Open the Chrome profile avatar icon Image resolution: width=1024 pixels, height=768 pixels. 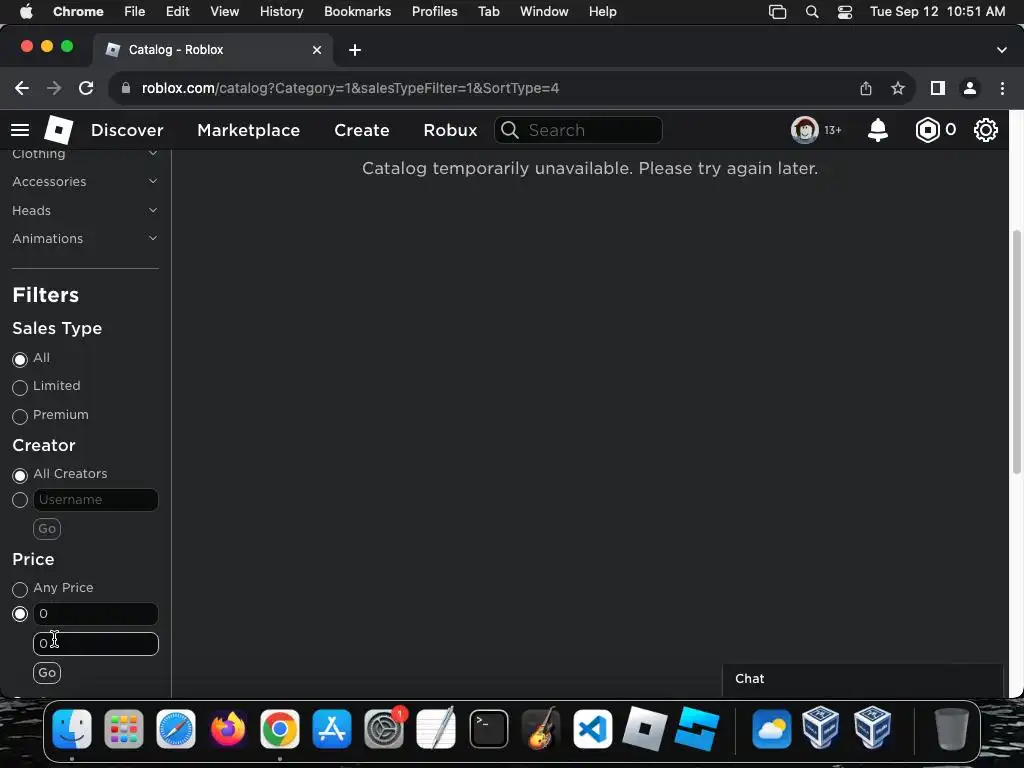(970, 88)
